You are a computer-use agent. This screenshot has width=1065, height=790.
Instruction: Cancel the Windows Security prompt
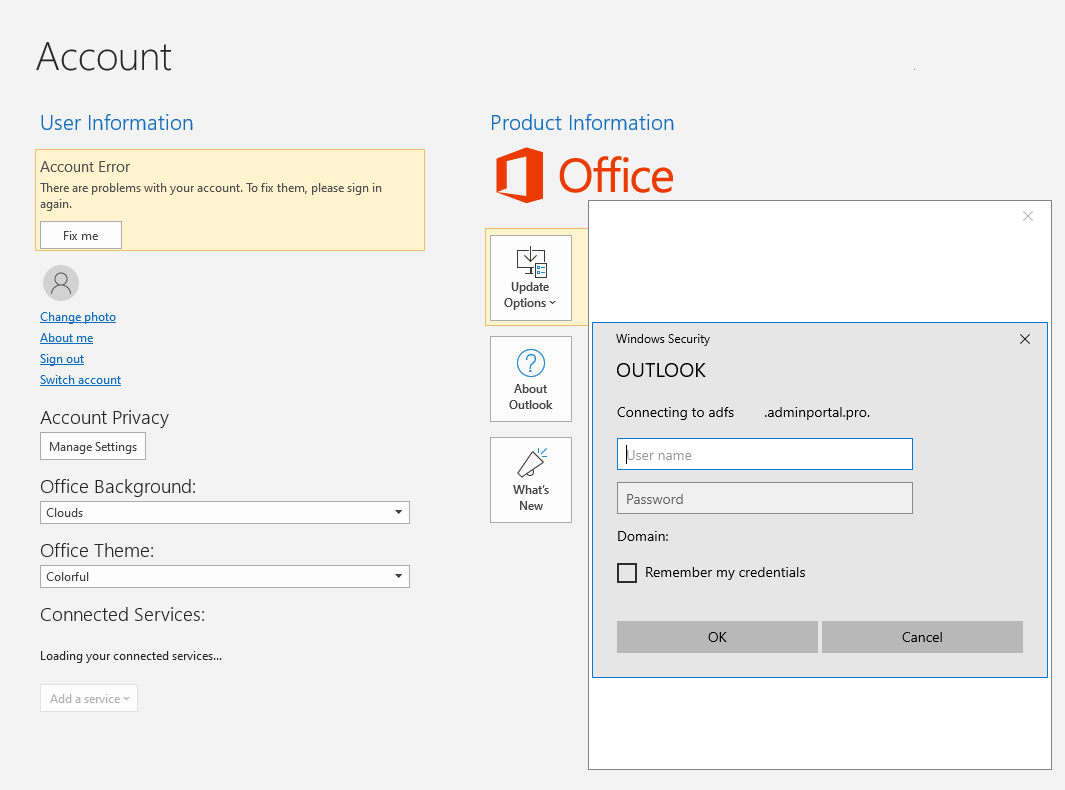click(x=922, y=637)
